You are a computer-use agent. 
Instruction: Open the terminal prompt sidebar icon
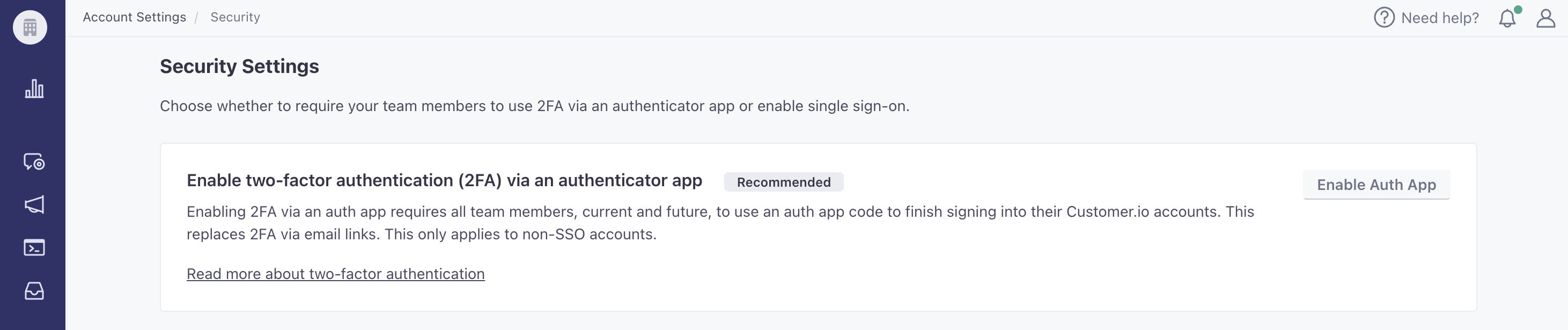point(34,248)
